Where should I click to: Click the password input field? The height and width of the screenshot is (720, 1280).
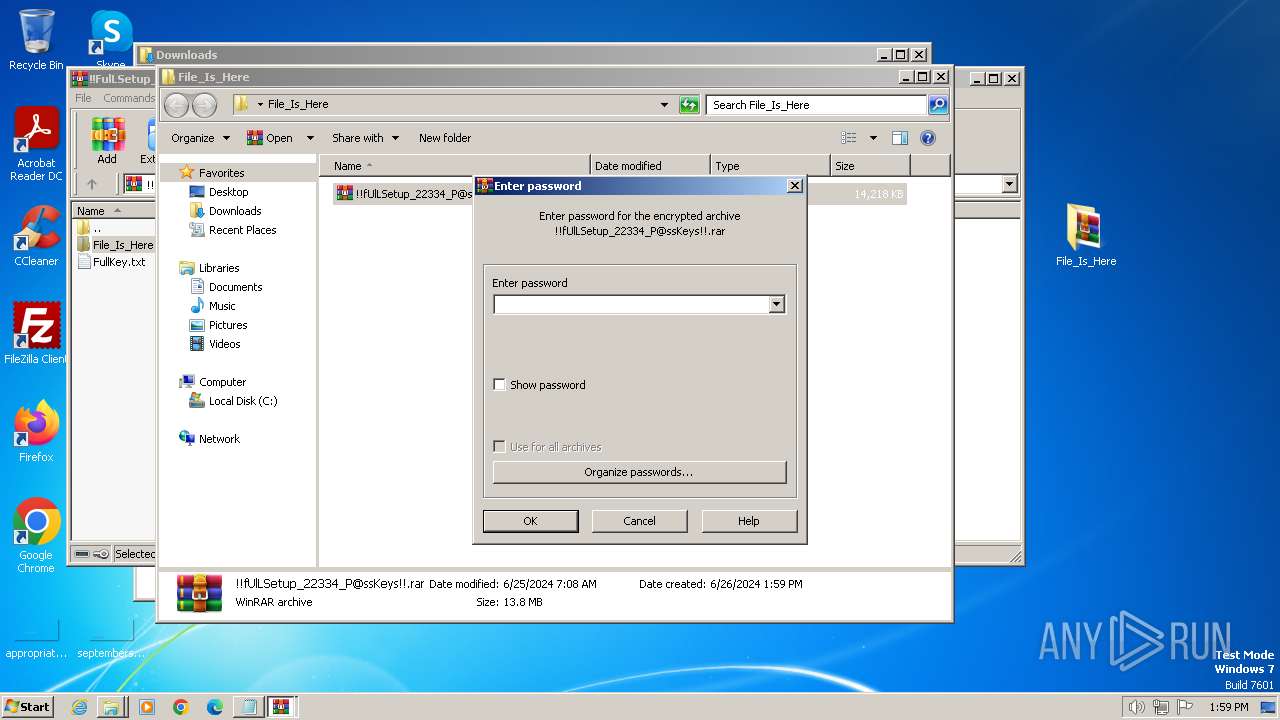[x=631, y=304]
